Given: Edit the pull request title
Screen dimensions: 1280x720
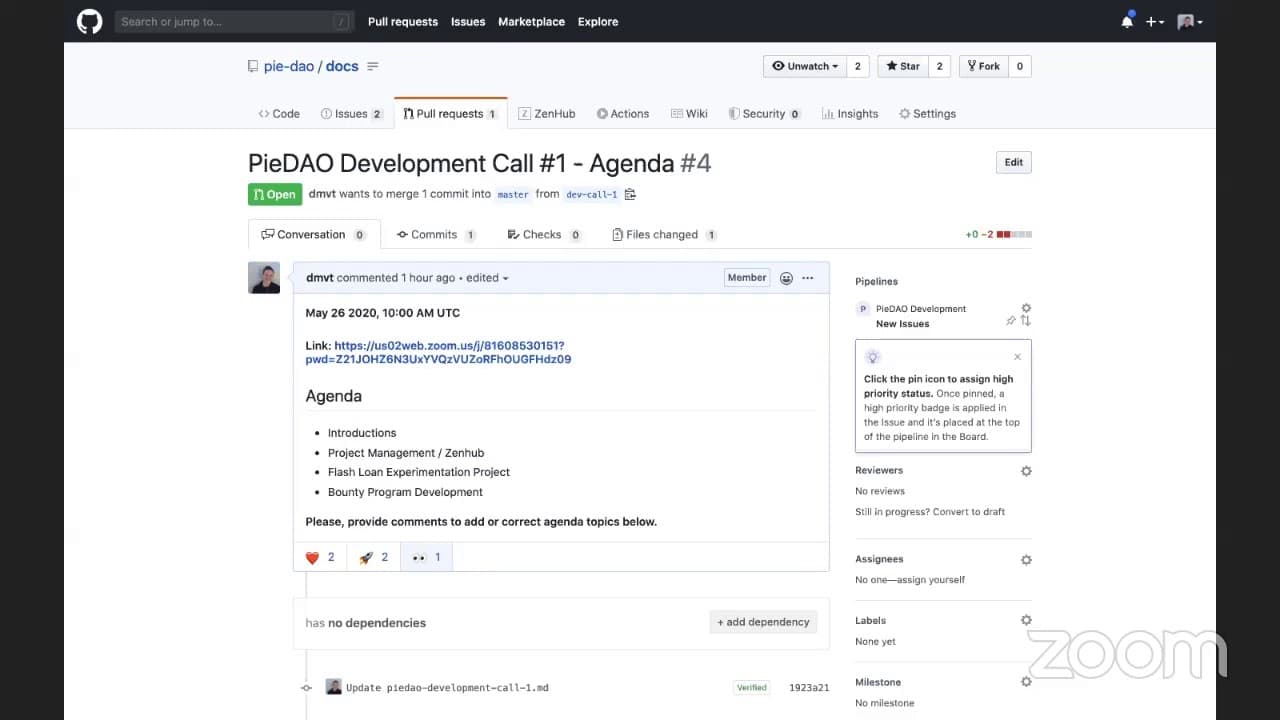Looking at the screenshot, I should (1013, 162).
